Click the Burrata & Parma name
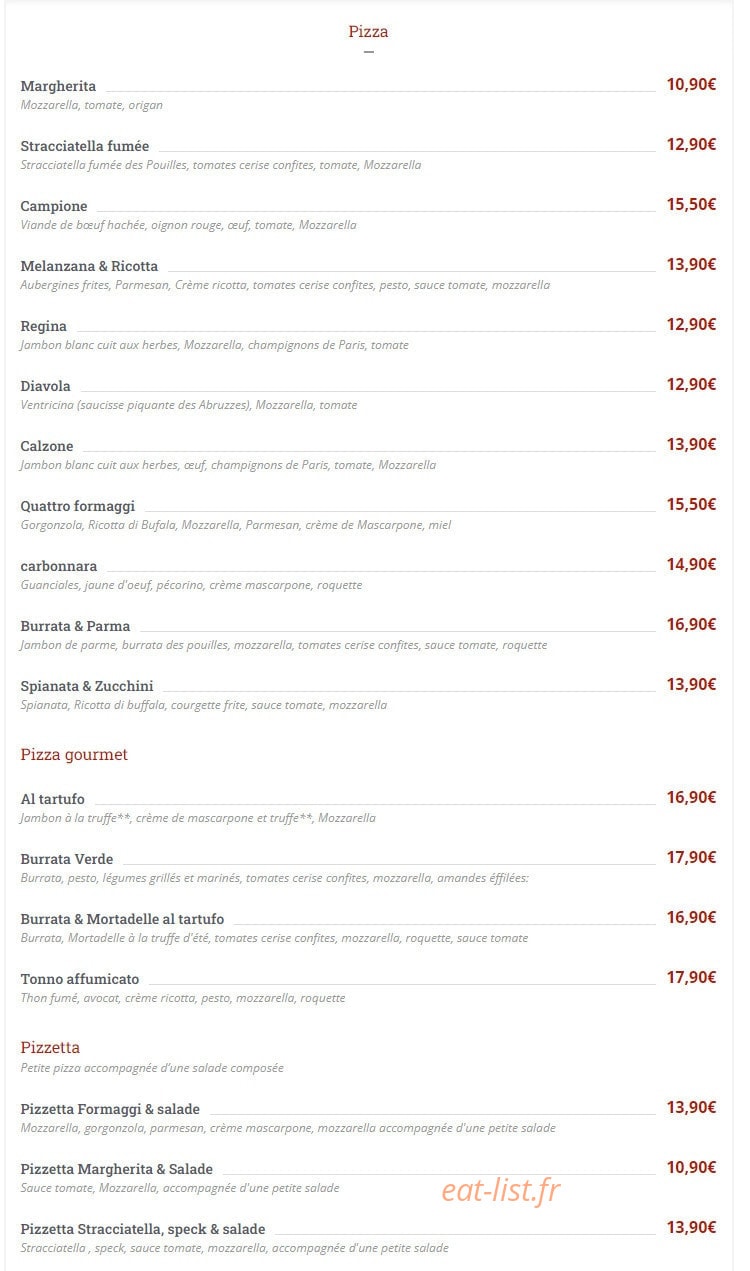Viewport: 750px width, 1271px height. click(x=75, y=626)
